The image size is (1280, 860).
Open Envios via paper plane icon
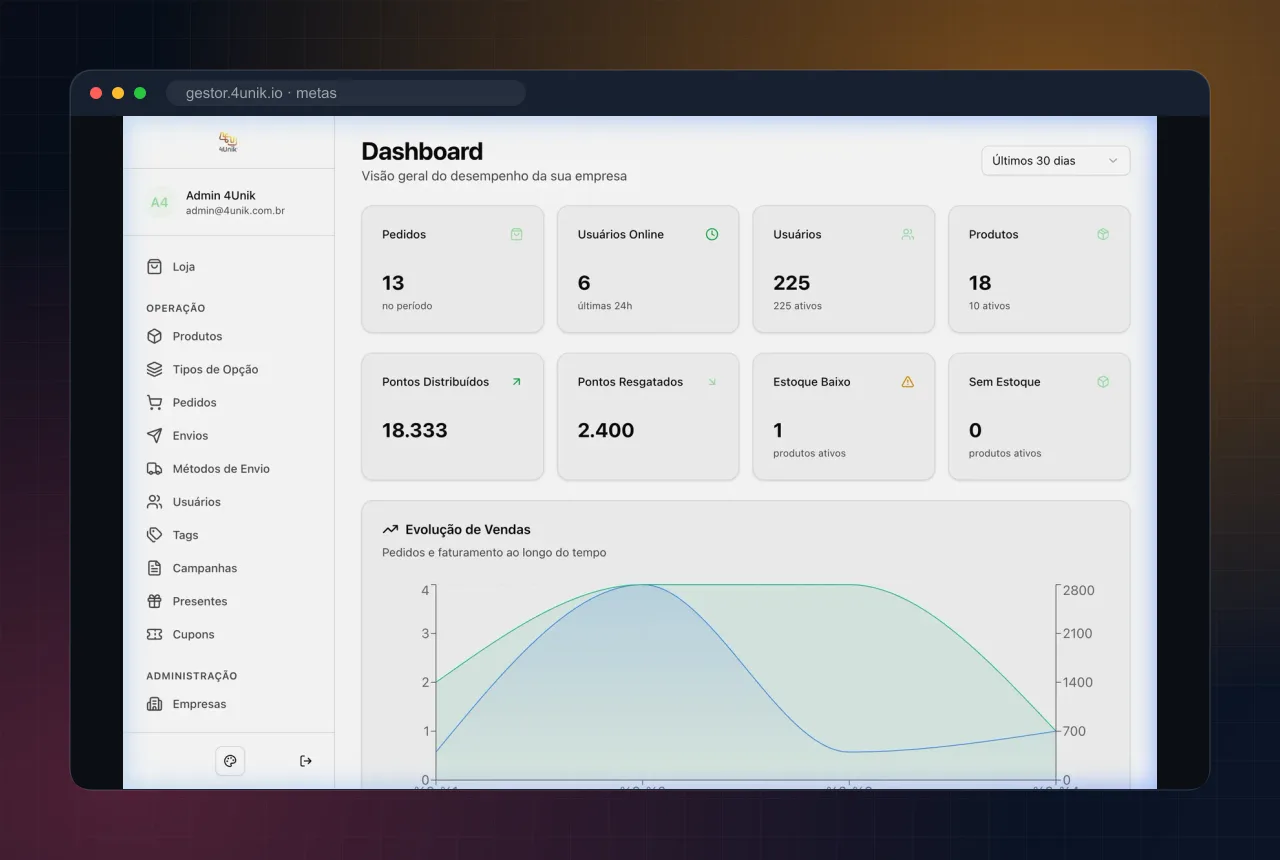154,436
